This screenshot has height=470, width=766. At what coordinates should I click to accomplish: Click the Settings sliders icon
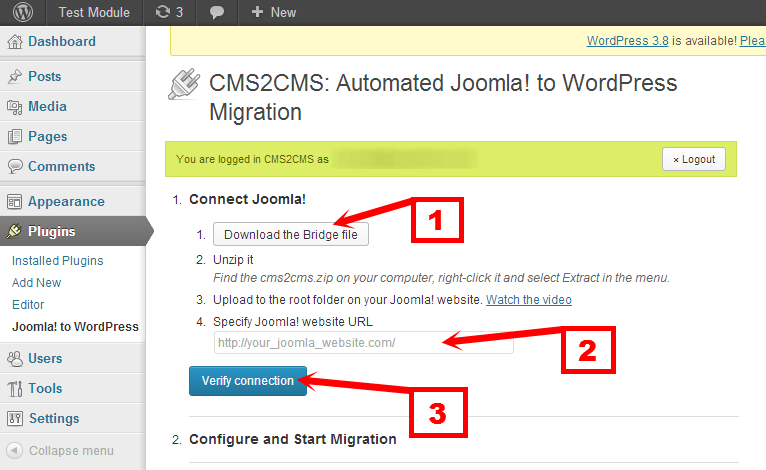15,418
